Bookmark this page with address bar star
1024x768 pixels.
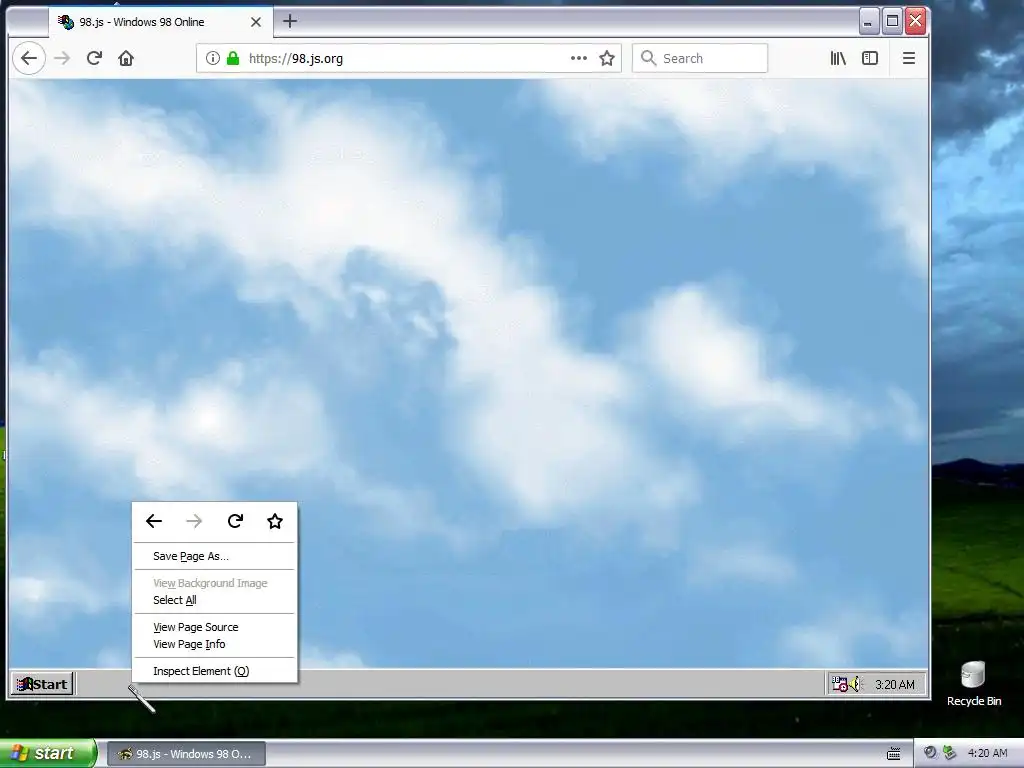click(607, 58)
